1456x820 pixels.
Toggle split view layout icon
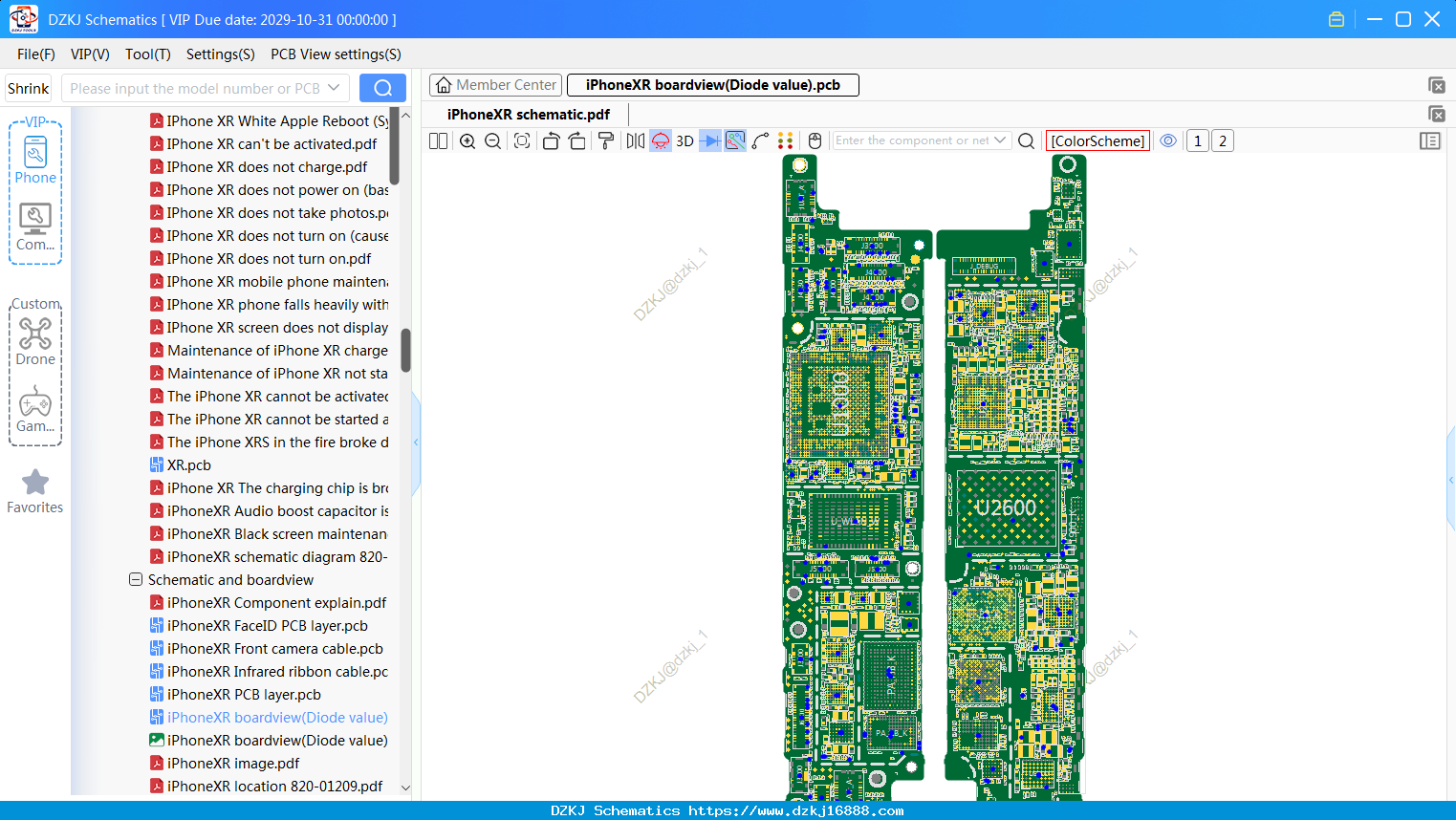point(438,141)
